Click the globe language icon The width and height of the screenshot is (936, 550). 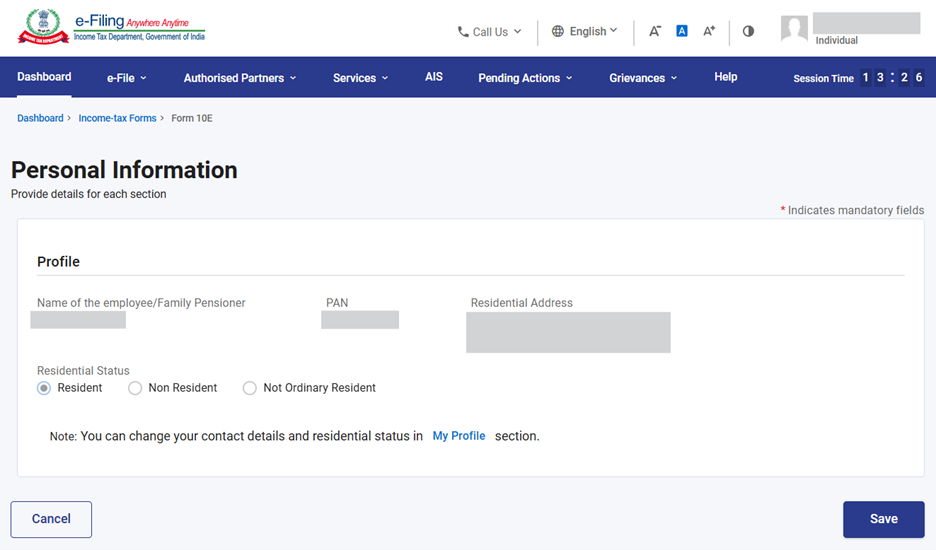pos(558,32)
